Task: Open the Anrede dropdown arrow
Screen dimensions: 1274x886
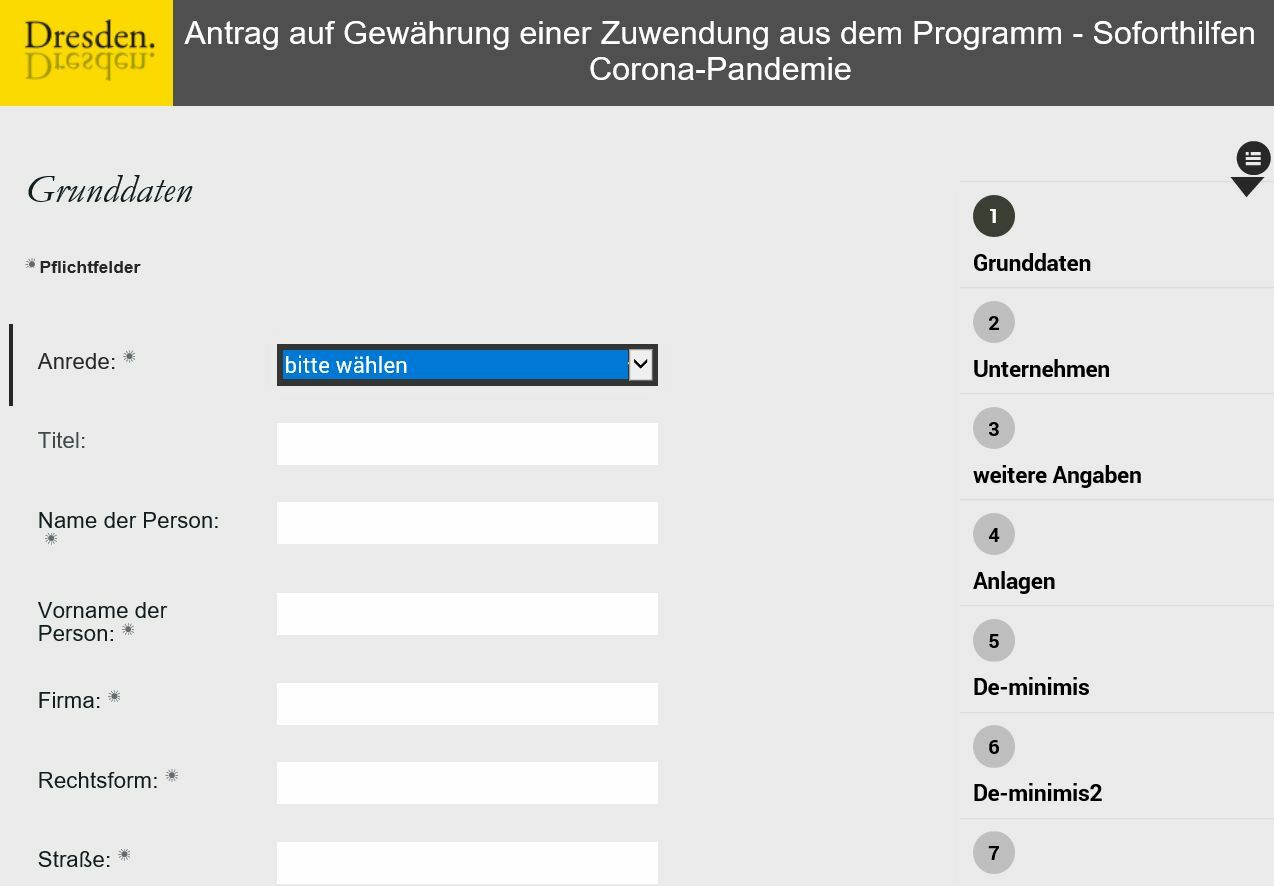Action: [x=640, y=365]
